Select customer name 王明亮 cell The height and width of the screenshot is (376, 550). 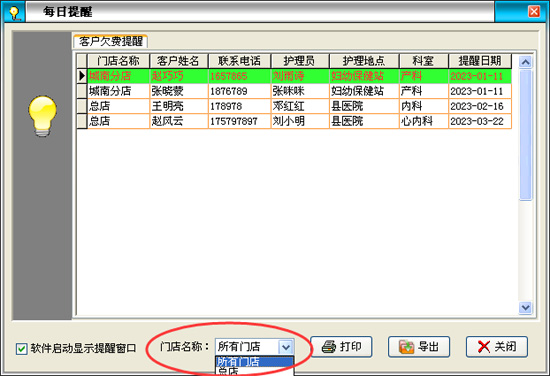pyautogui.click(x=179, y=106)
